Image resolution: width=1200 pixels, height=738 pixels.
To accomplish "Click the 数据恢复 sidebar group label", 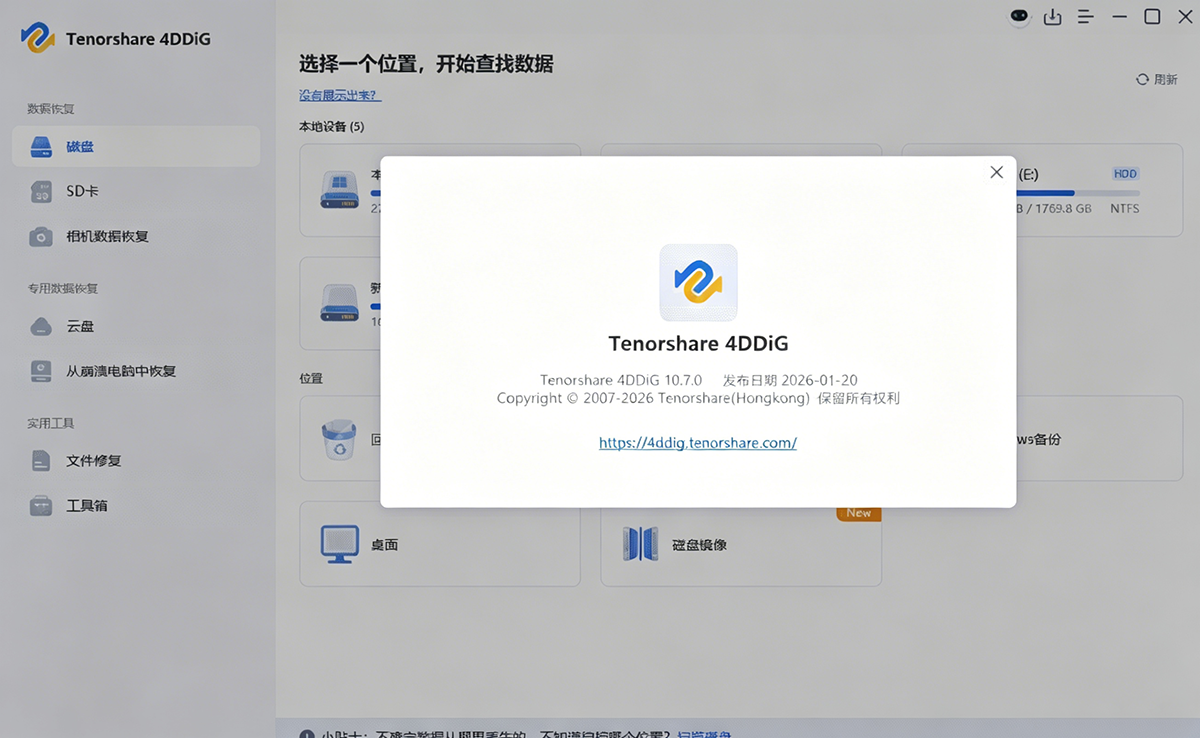I will [51, 108].
